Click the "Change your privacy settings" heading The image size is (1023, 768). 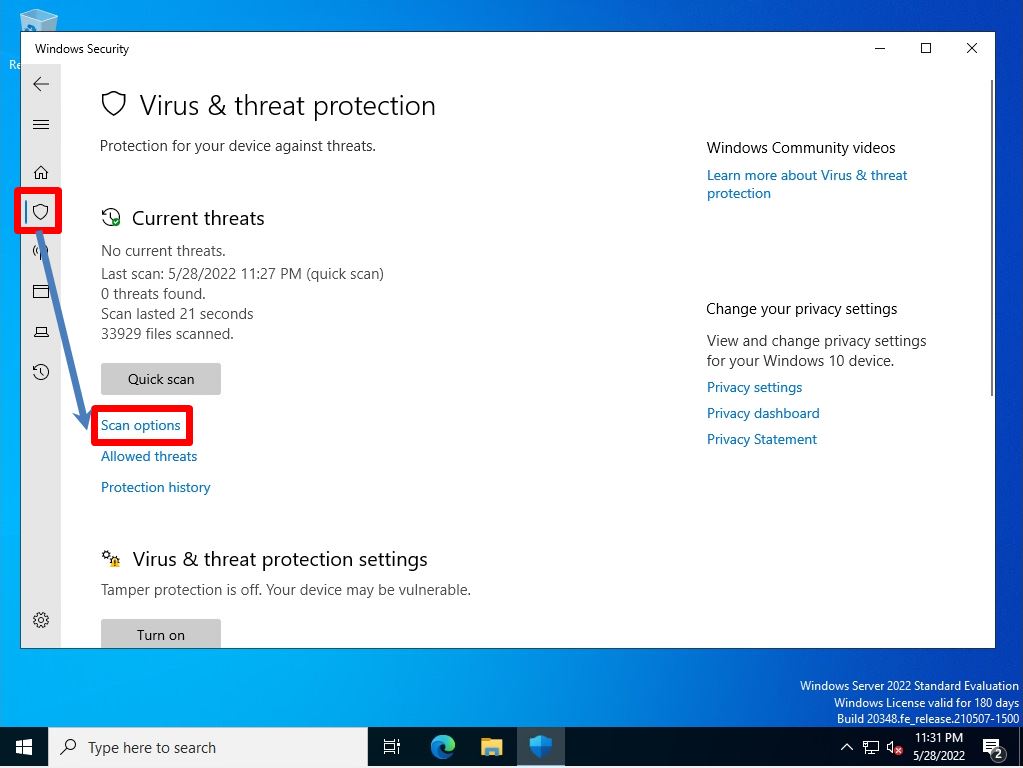click(801, 309)
